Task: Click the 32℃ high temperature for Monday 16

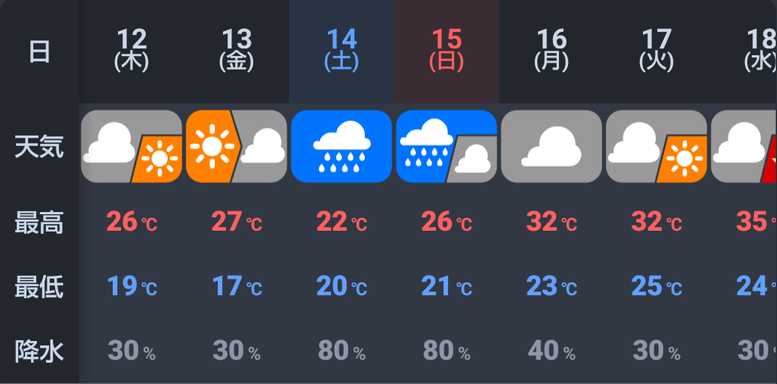Action: (x=552, y=222)
